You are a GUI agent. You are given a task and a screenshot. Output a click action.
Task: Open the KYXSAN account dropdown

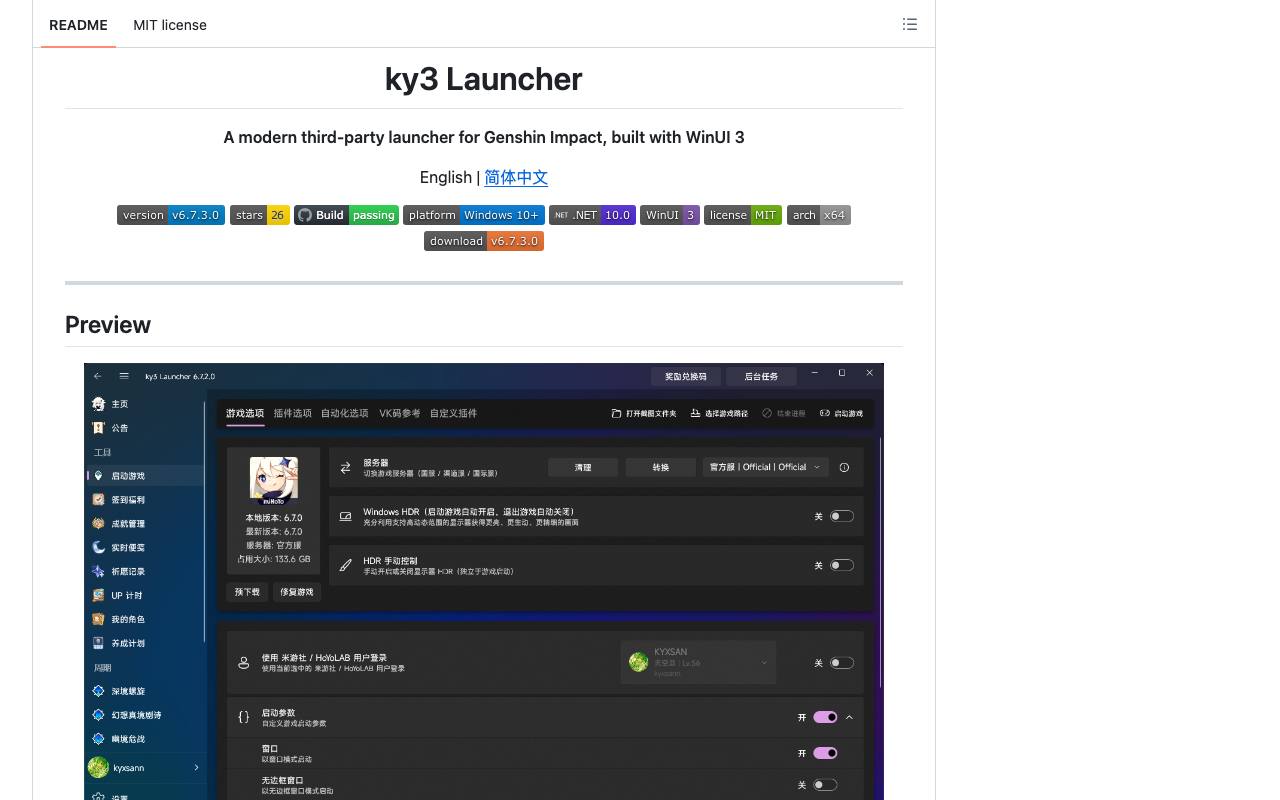(x=698, y=662)
